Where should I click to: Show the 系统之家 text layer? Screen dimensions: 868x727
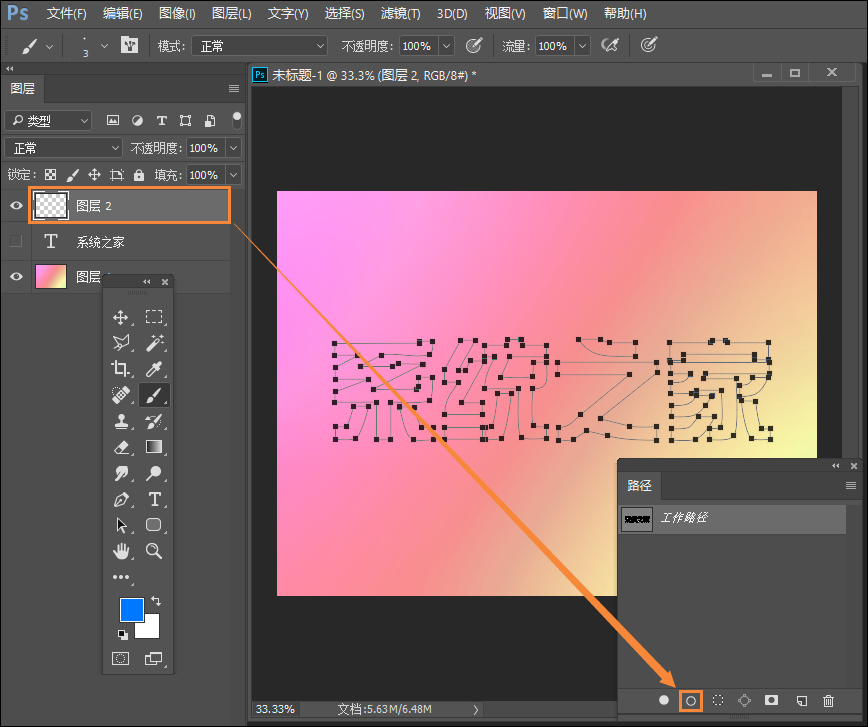click(15, 242)
